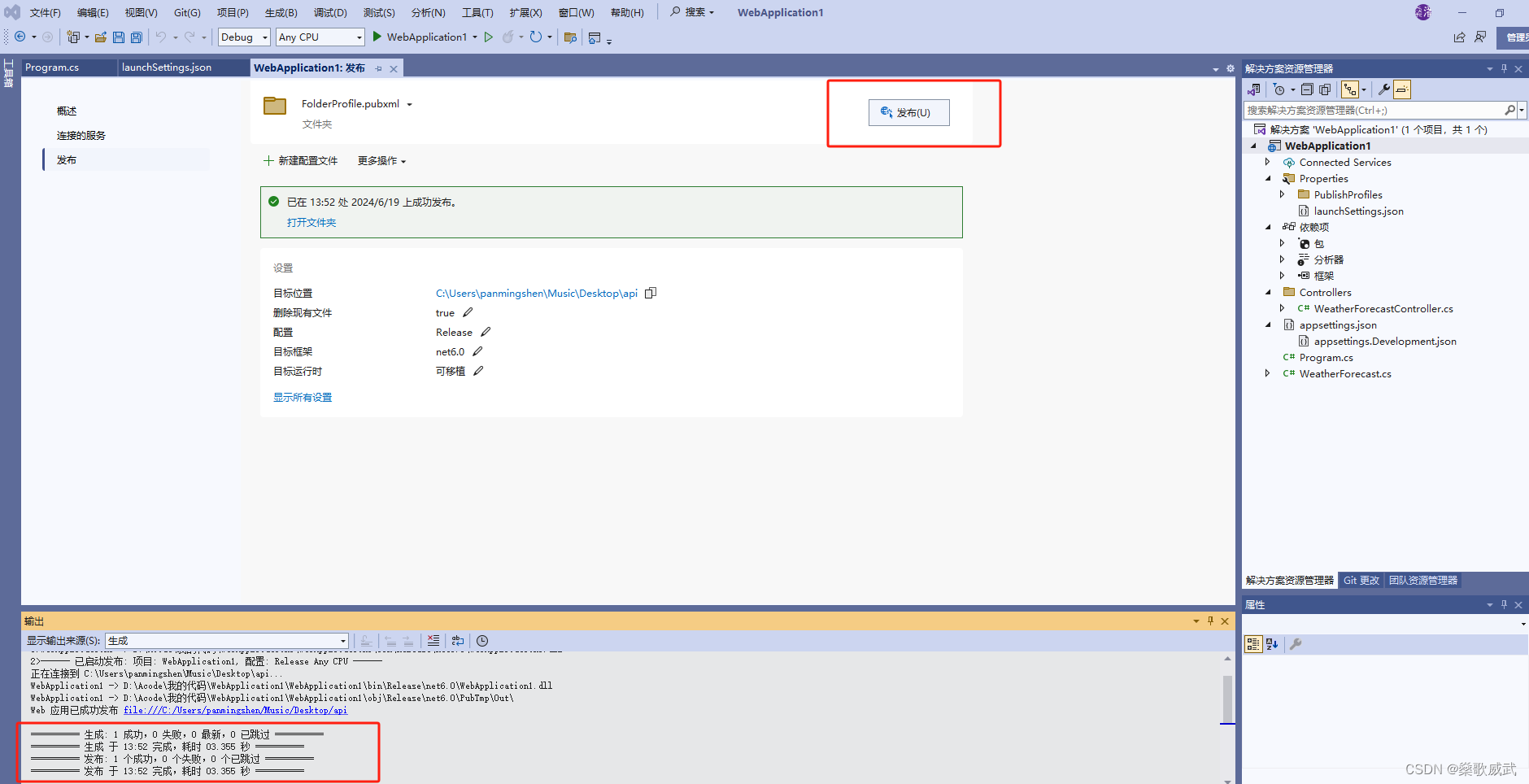Switch to the 团队资源管理器 tab
This screenshot has width=1529, height=784.
1423,580
